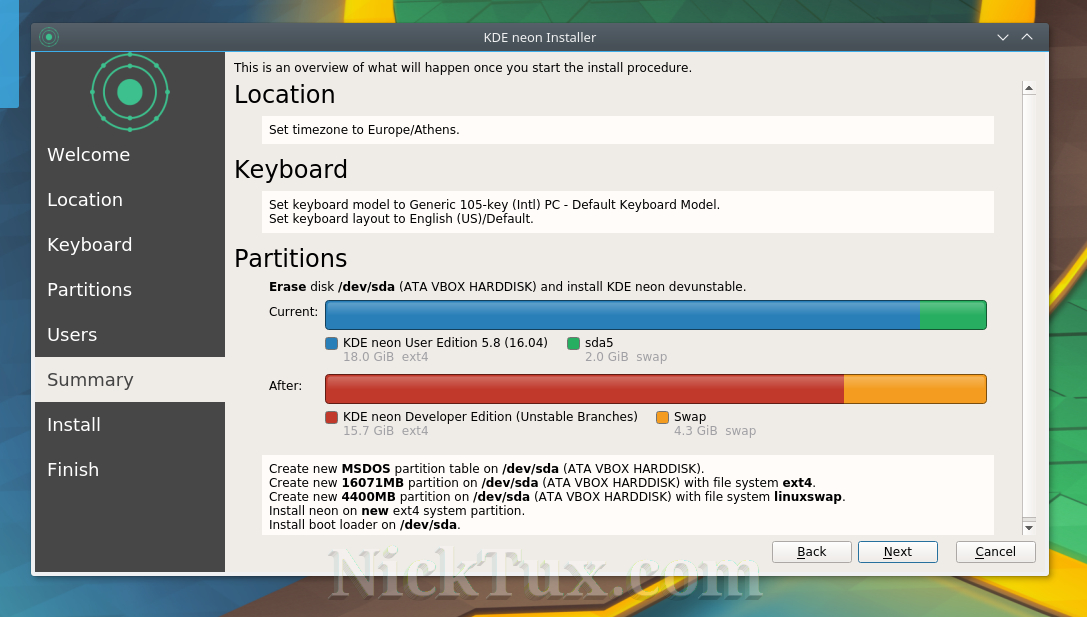Select the Welcome step in sidebar

point(88,155)
